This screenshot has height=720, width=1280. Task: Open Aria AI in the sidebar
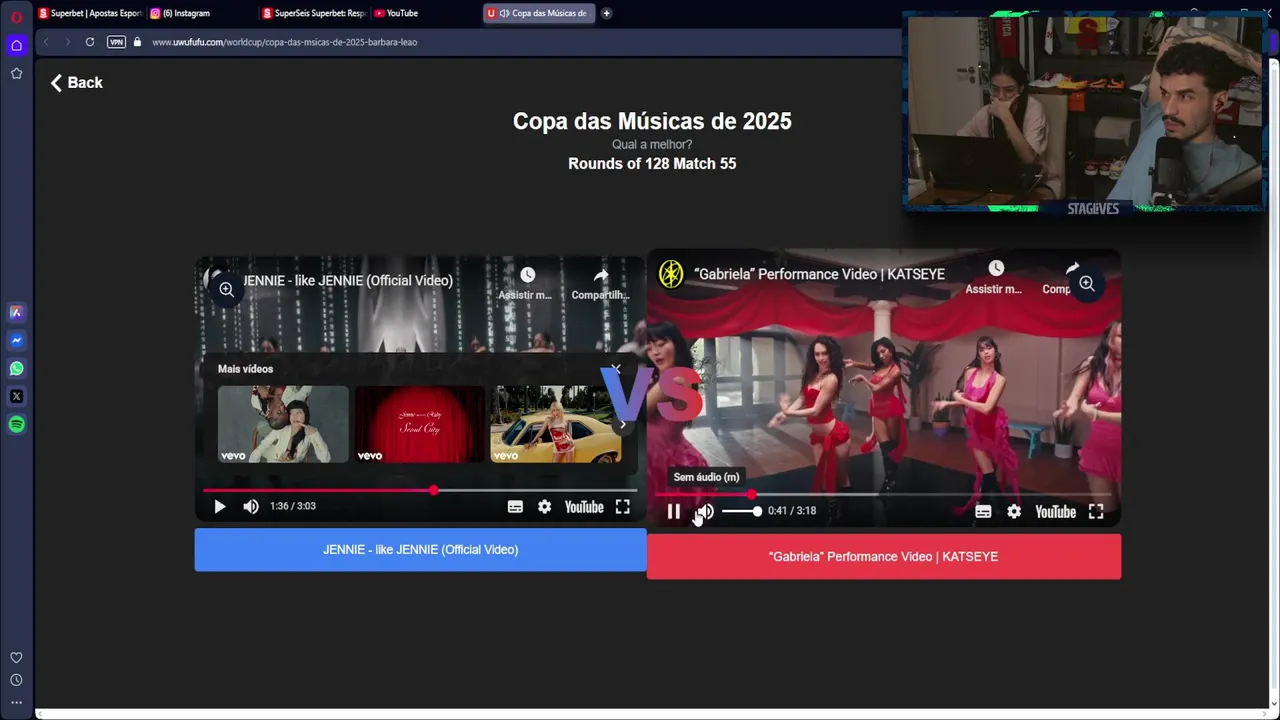pyautogui.click(x=16, y=312)
